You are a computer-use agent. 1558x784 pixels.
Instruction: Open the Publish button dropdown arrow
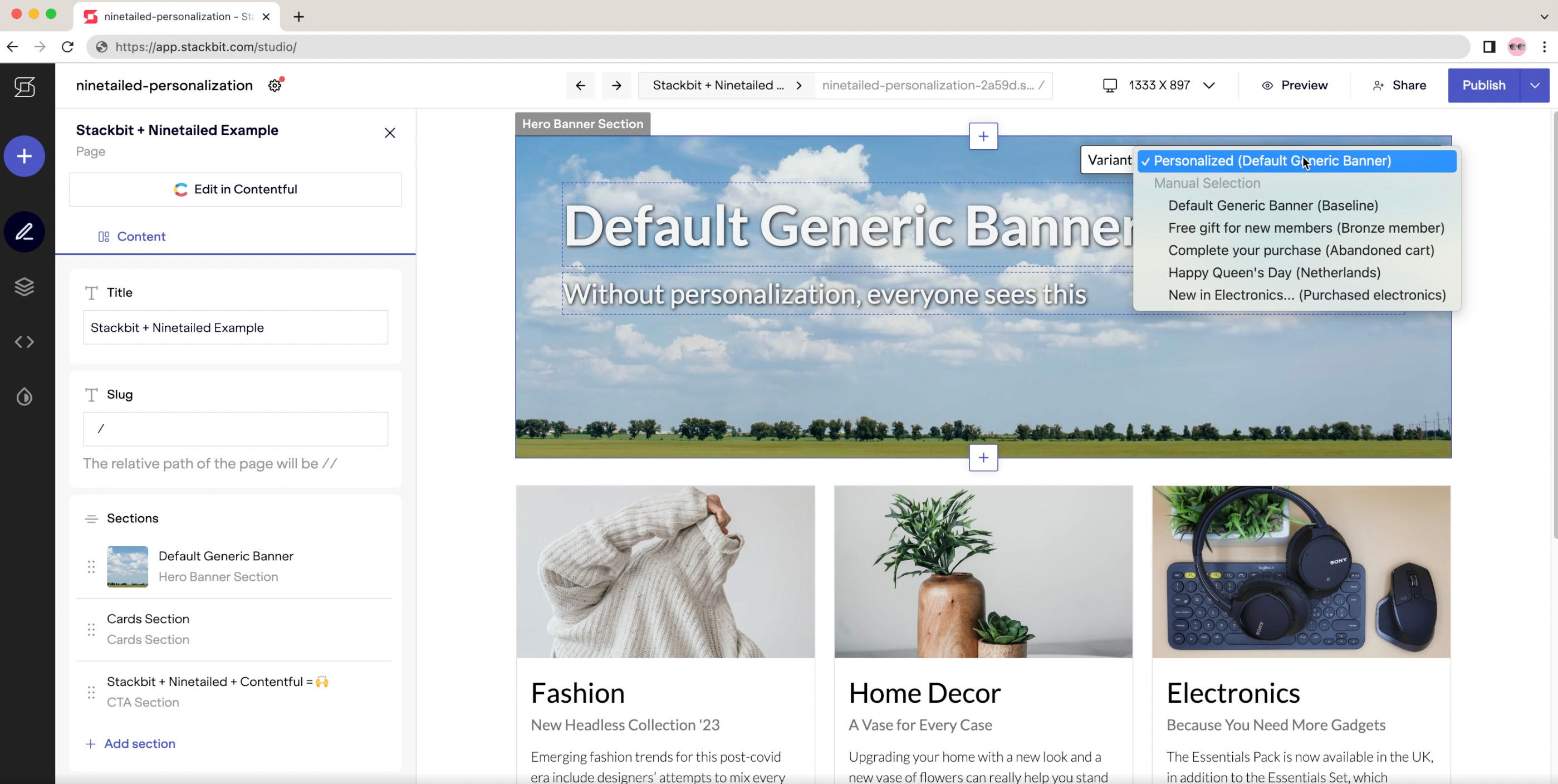[1535, 85]
